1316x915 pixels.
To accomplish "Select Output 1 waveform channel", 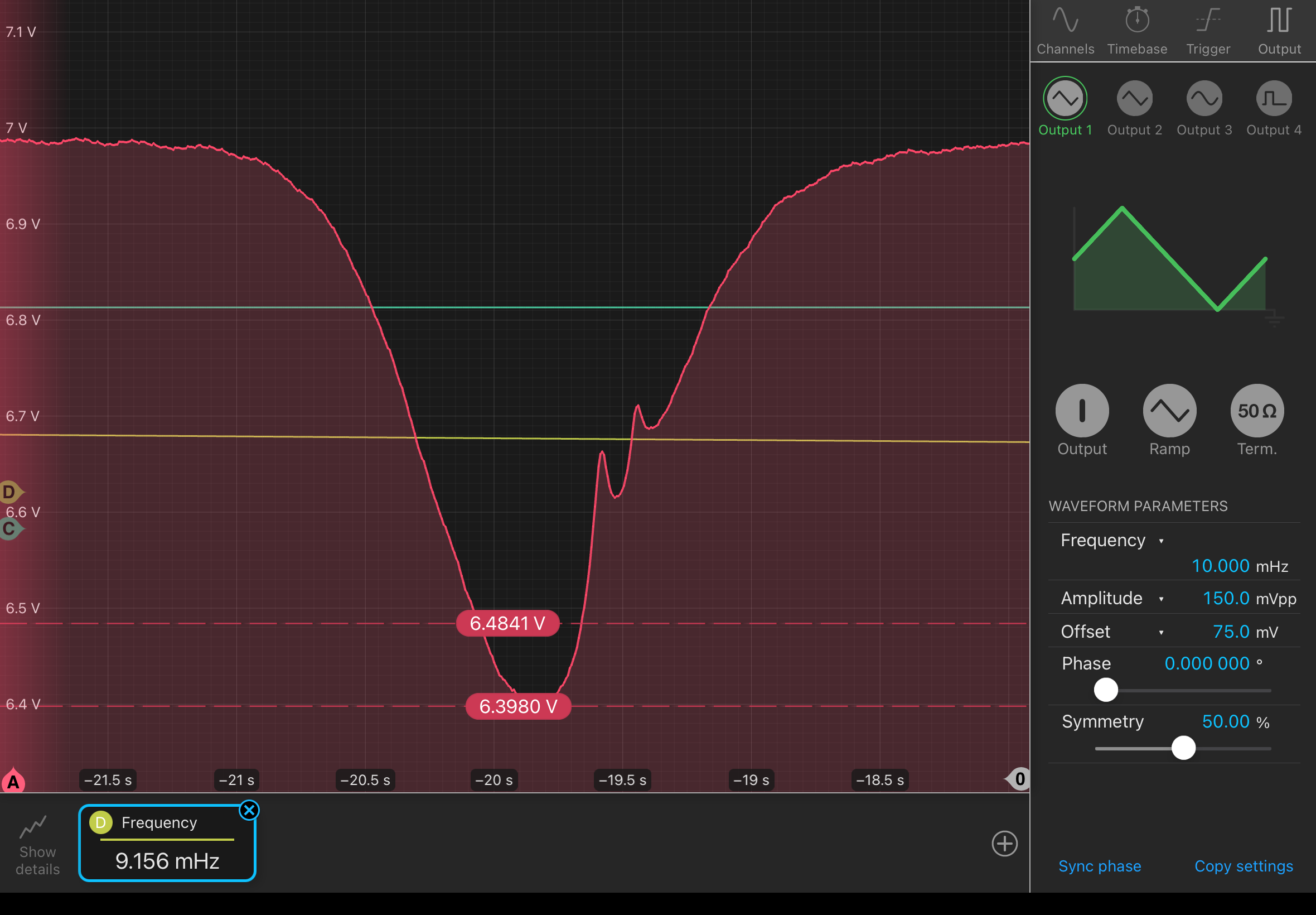I will coord(1065,107).
